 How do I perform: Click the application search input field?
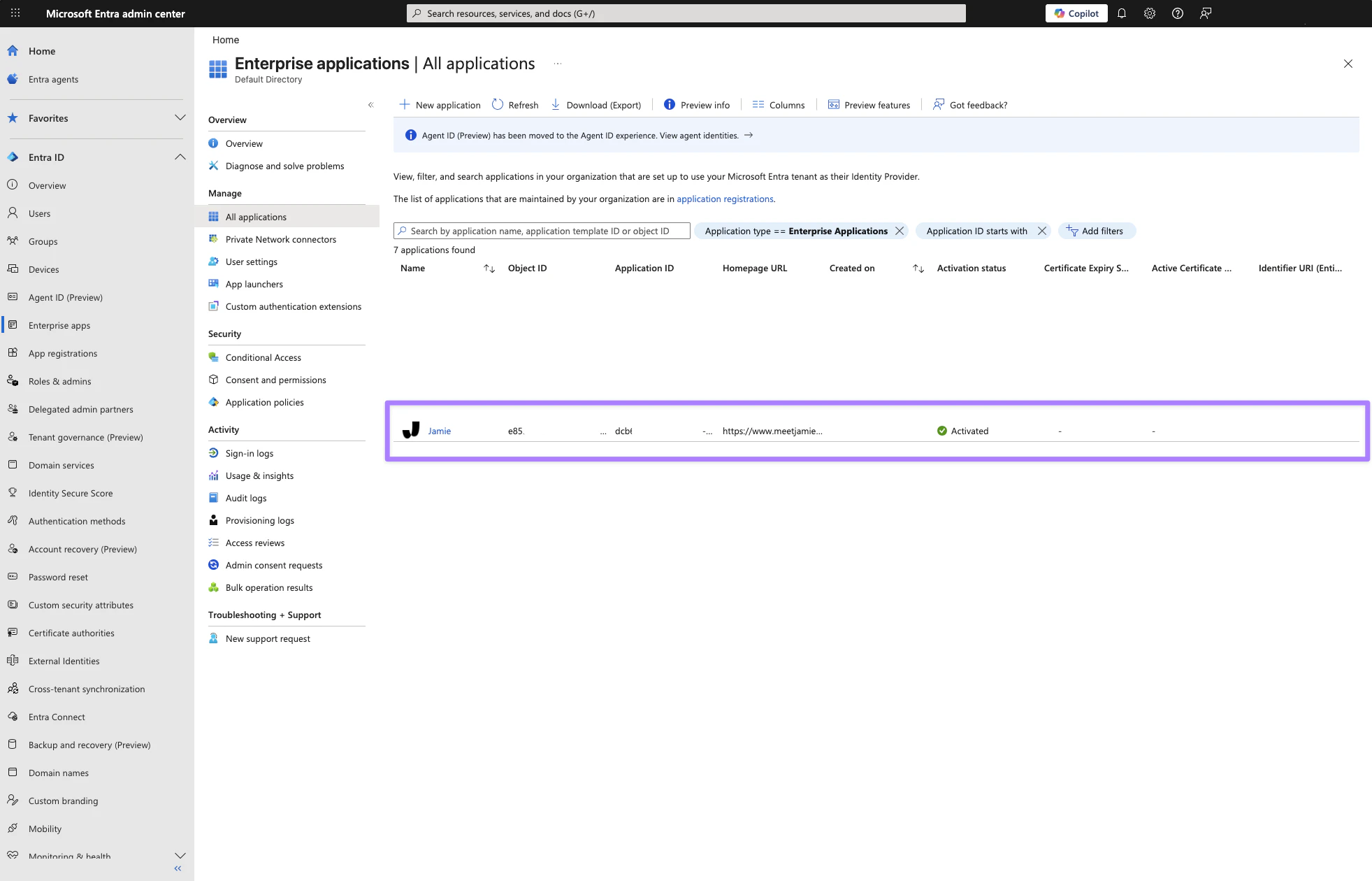pos(542,231)
